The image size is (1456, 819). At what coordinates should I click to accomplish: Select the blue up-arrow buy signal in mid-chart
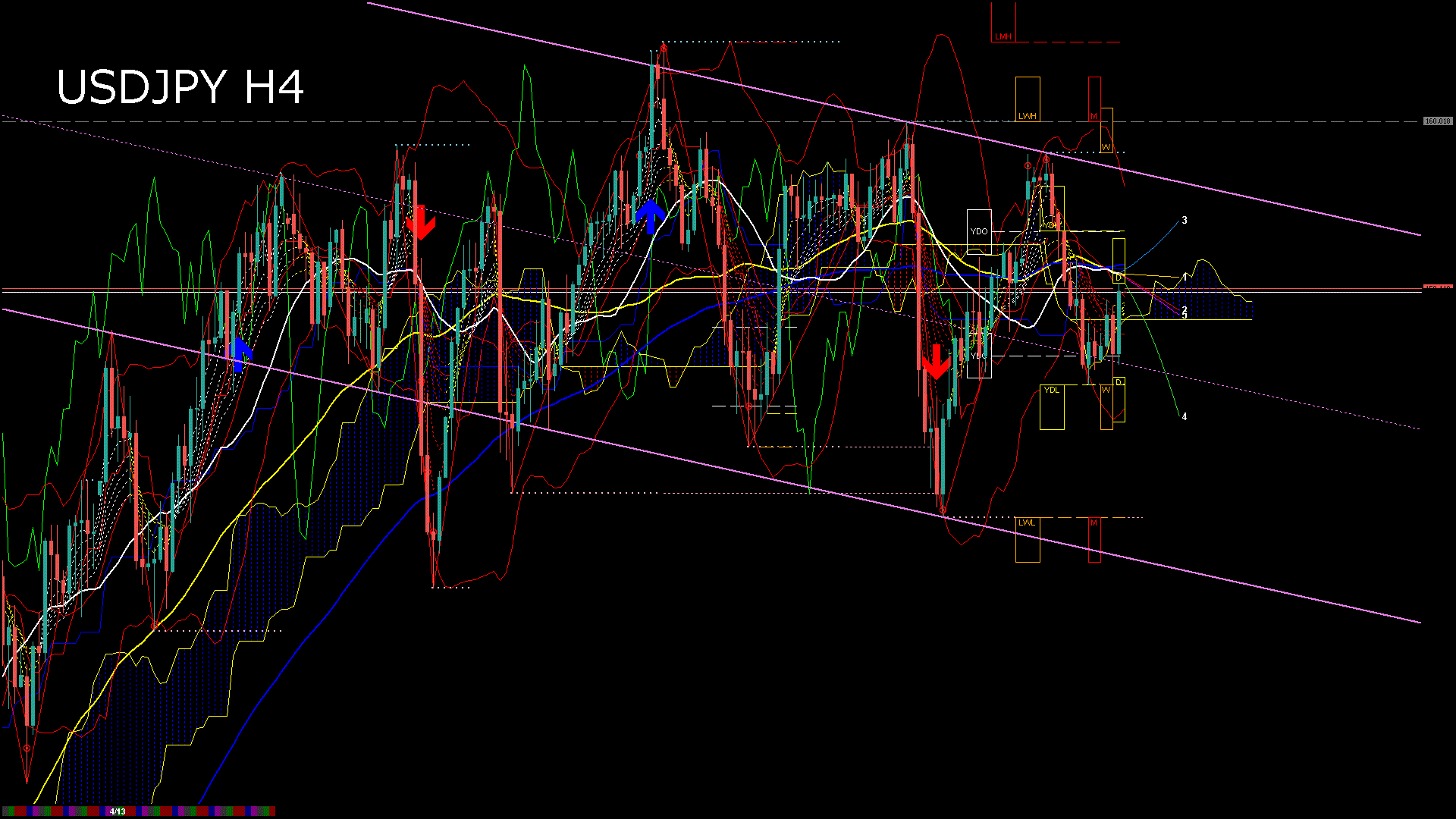652,216
